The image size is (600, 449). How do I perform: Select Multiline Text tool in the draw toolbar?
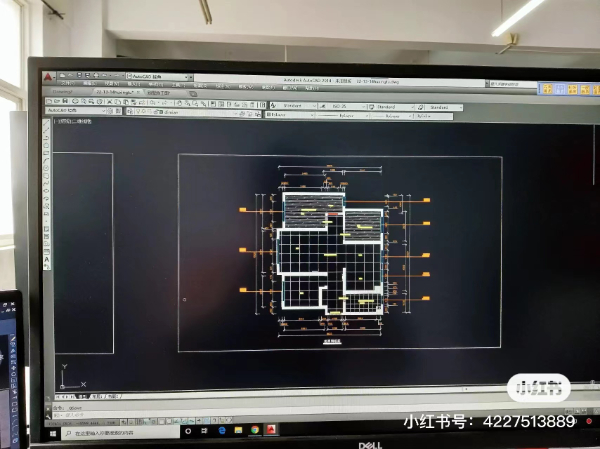point(47,259)
